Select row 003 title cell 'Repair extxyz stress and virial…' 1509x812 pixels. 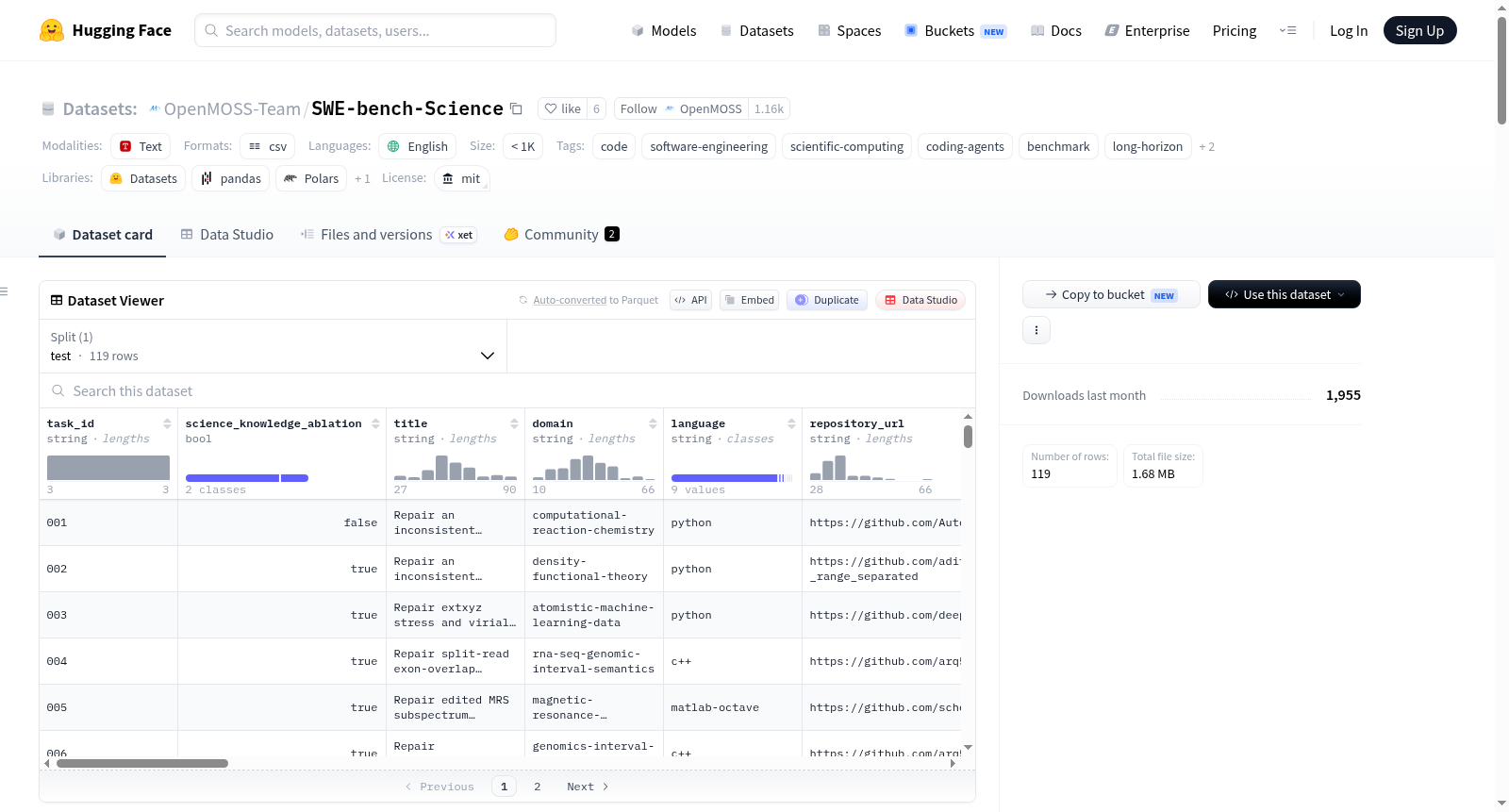tap(456, 615)
